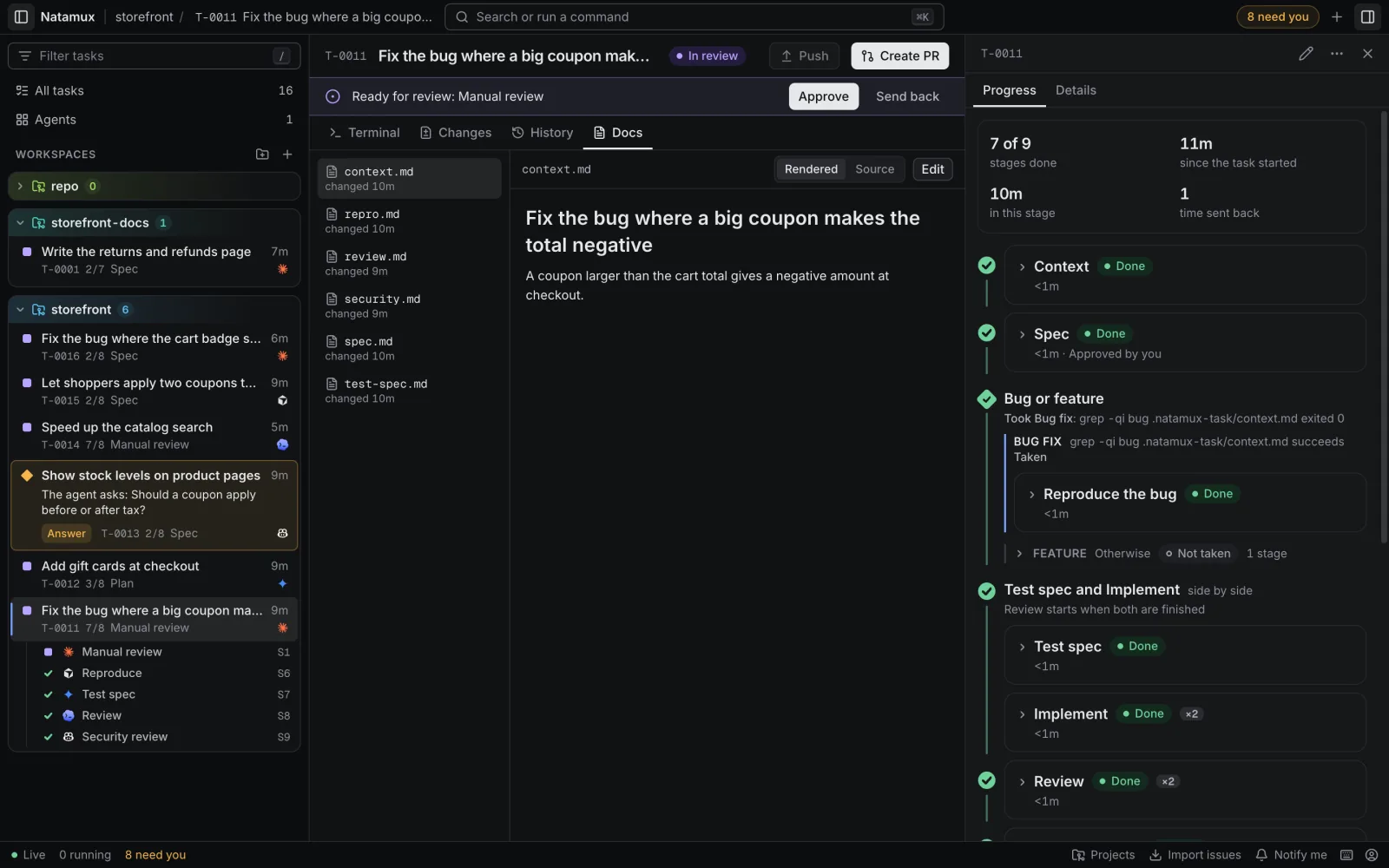Switch docs view to Source
This screenshot has width=1389, height=868.
coord(874,169)
